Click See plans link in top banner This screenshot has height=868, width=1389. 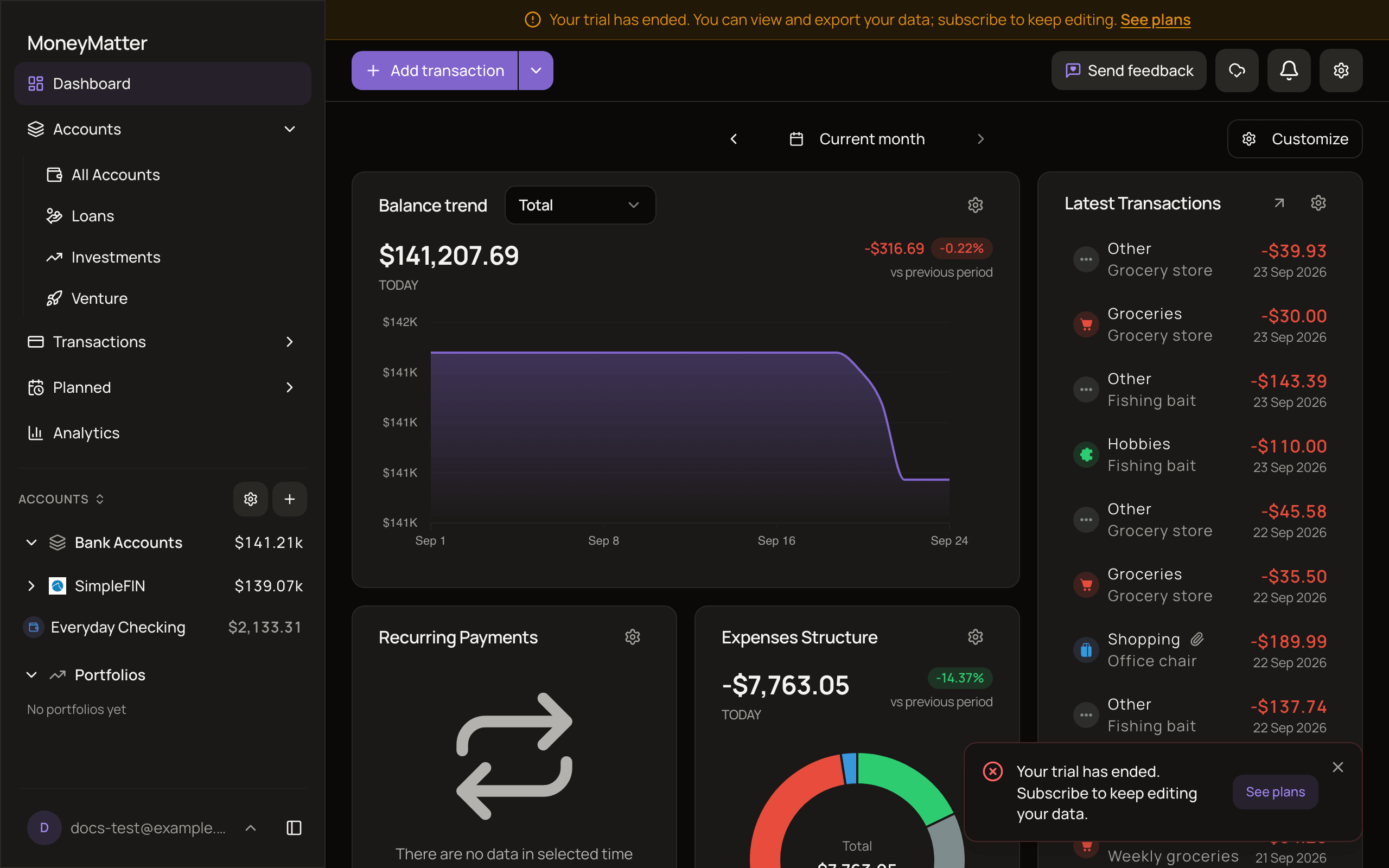coord(1155,20)
